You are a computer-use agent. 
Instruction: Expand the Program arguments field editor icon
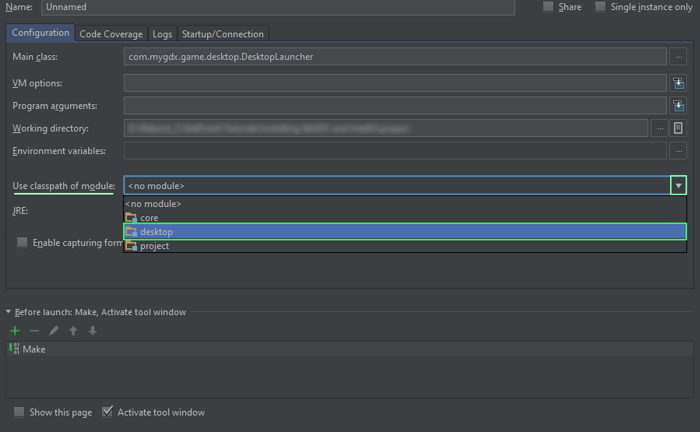click(679, 105)
